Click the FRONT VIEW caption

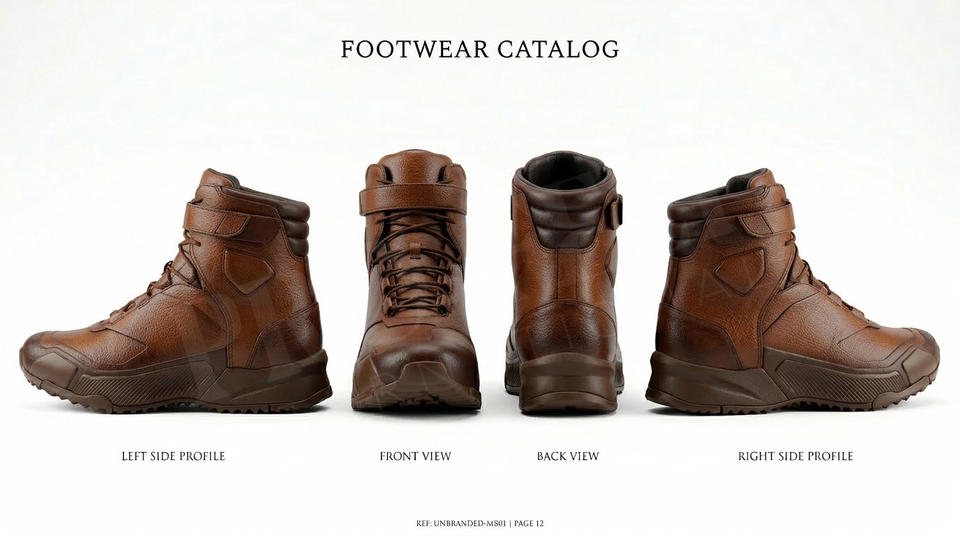tap(415, 456)
